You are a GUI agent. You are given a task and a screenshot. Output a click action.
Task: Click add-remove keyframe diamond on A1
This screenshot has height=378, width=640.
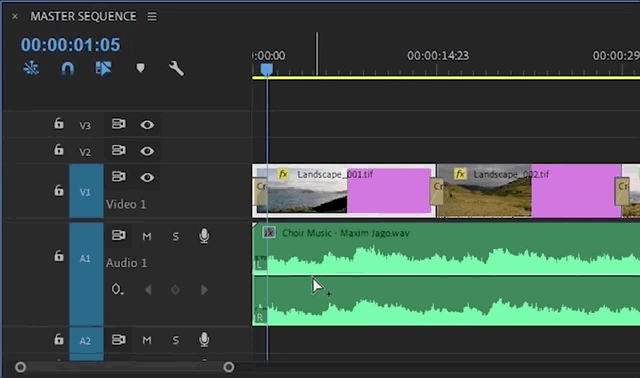coord(175,290)
